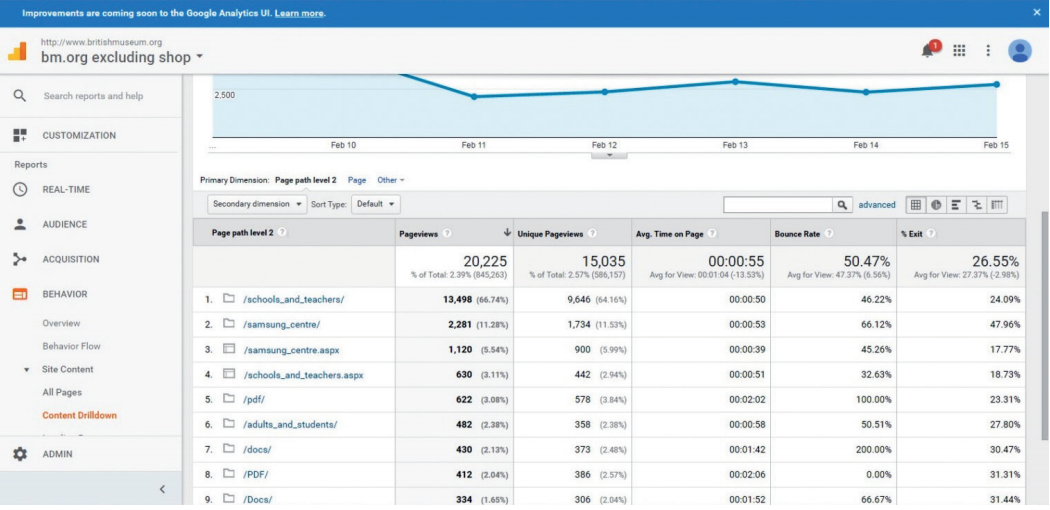Viewport: 1050px width, 510px height.
Task: Open the Admin settings
Action: pyautogui.click(x=58, y=454)
